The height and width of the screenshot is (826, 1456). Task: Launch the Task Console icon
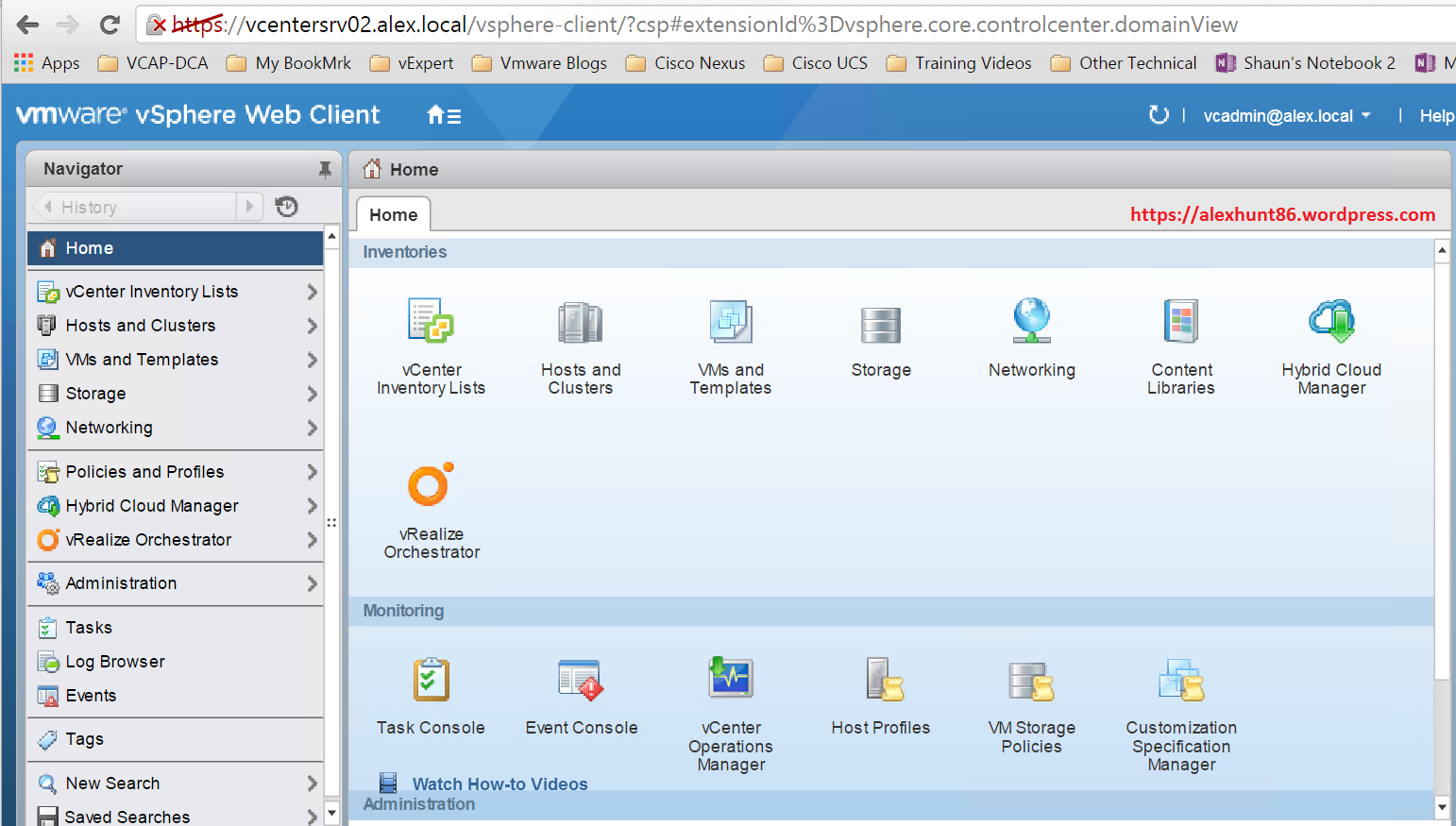point(431,681)
